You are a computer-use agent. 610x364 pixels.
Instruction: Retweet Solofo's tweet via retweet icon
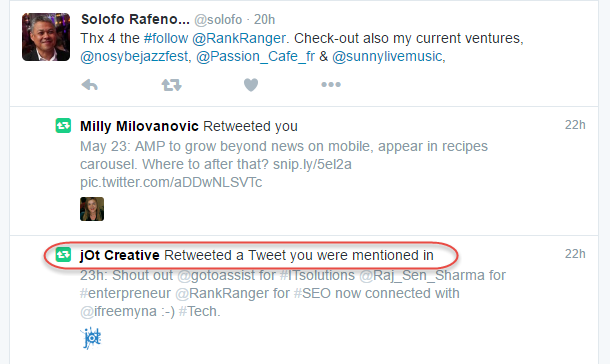pos(172,84)
